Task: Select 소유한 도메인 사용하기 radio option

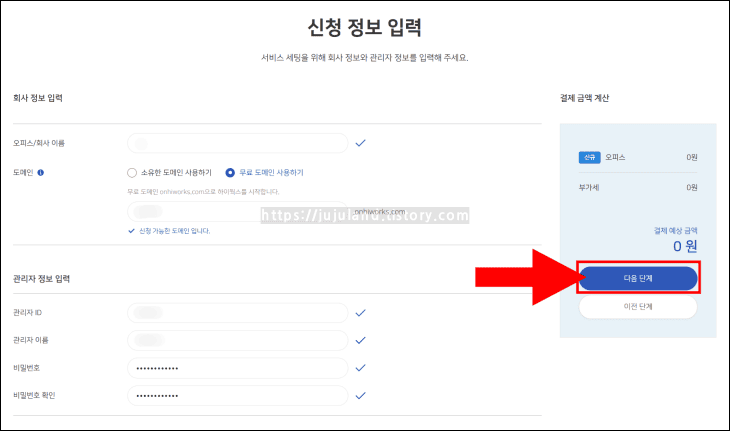Action: [132, 173]
